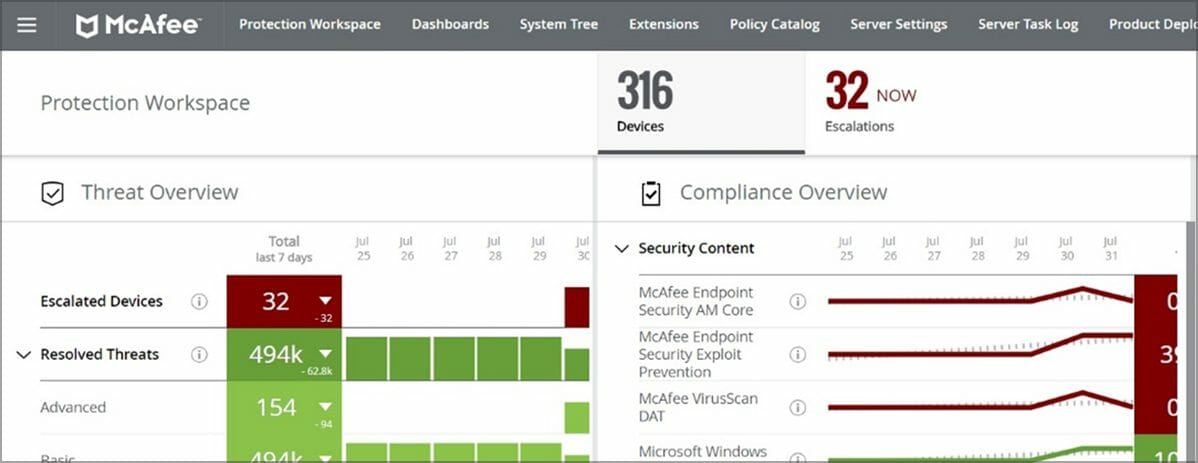Click the Escalated Devices Jul 30 red bar
Image resolution: width=1198 pixels, height=463 pixels.
577,307
